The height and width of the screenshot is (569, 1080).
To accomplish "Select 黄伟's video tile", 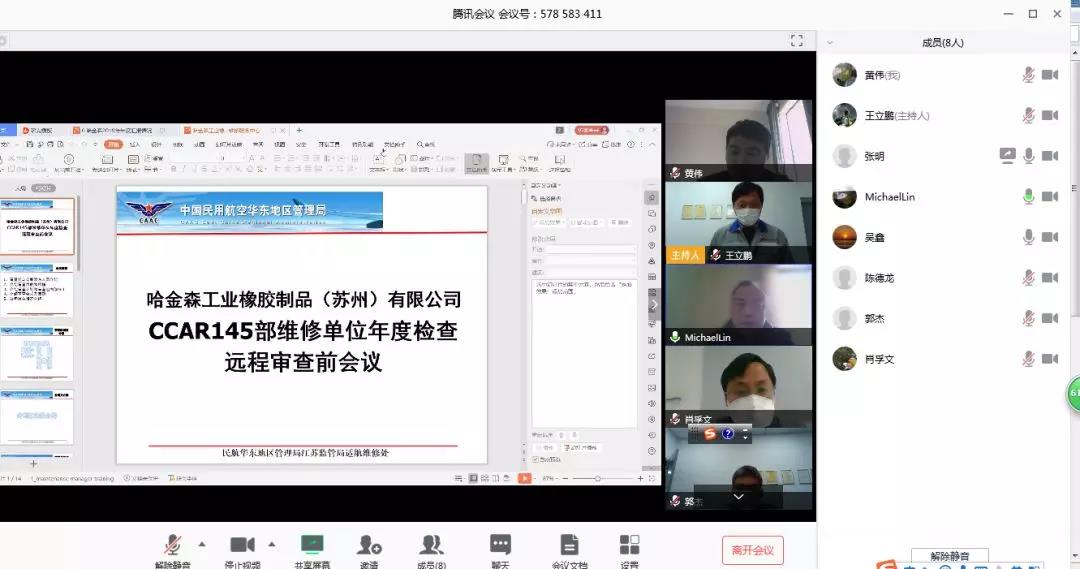I will tap(738, 141).
